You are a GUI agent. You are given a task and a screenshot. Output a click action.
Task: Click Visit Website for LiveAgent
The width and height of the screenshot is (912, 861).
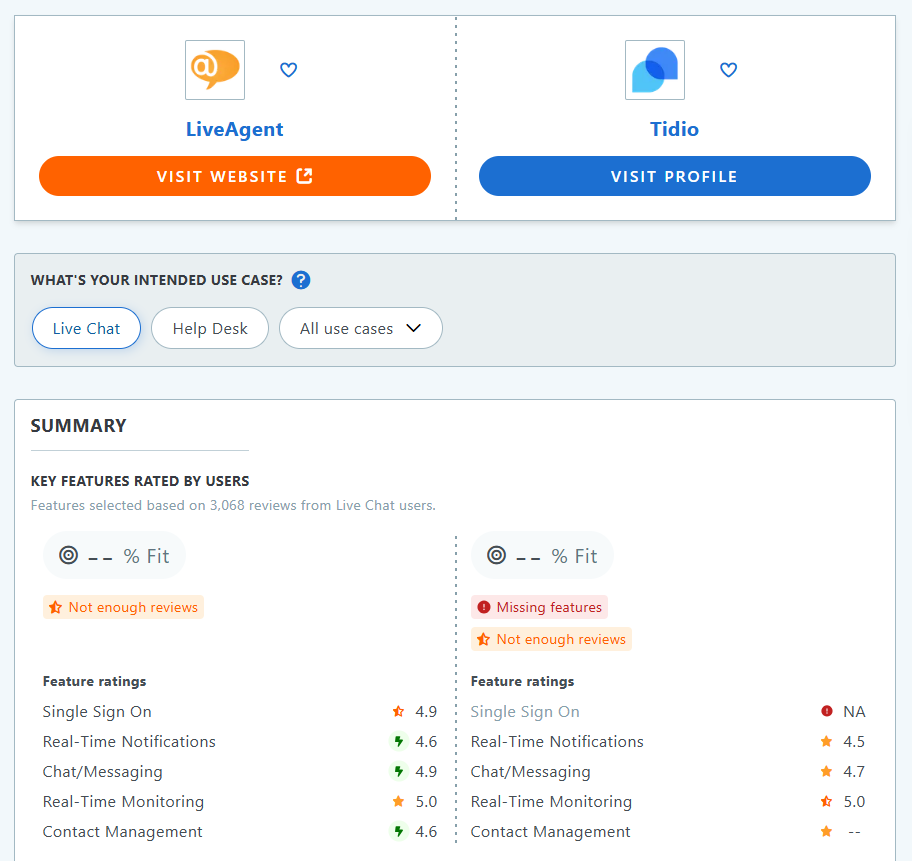234,176
